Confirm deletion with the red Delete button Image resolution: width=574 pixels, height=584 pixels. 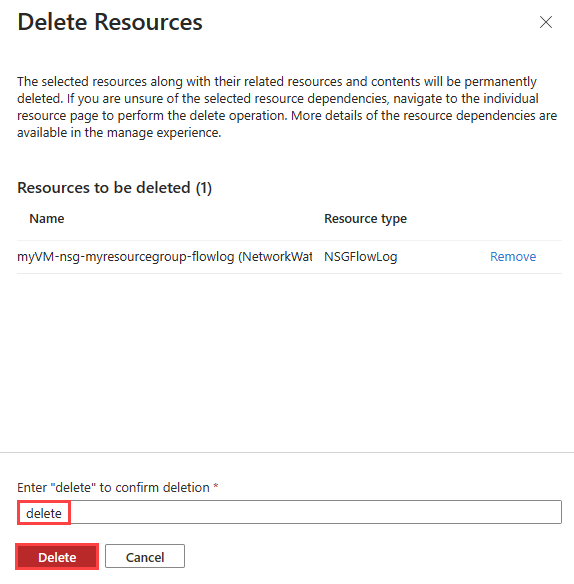[57, 557]
